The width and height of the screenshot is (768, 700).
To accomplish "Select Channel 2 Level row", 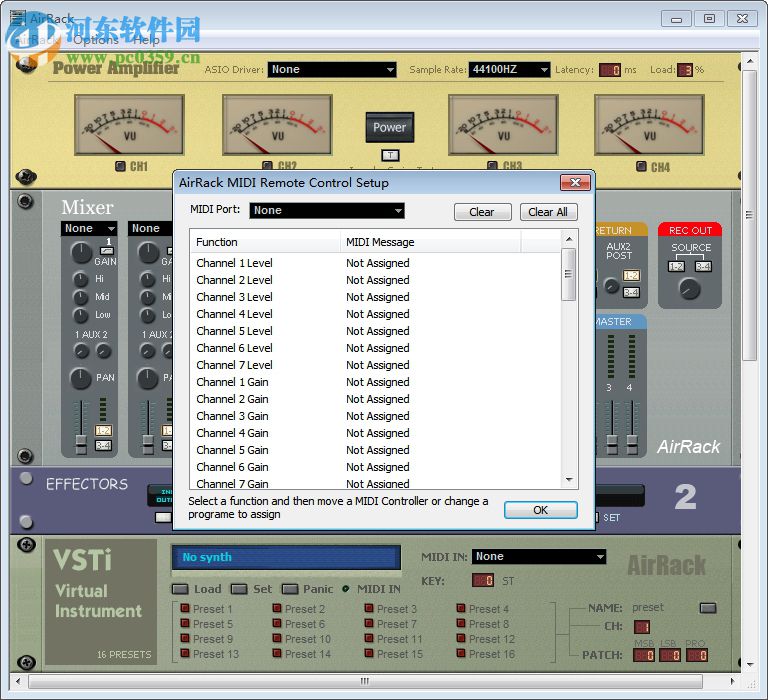I will point(375,280).
